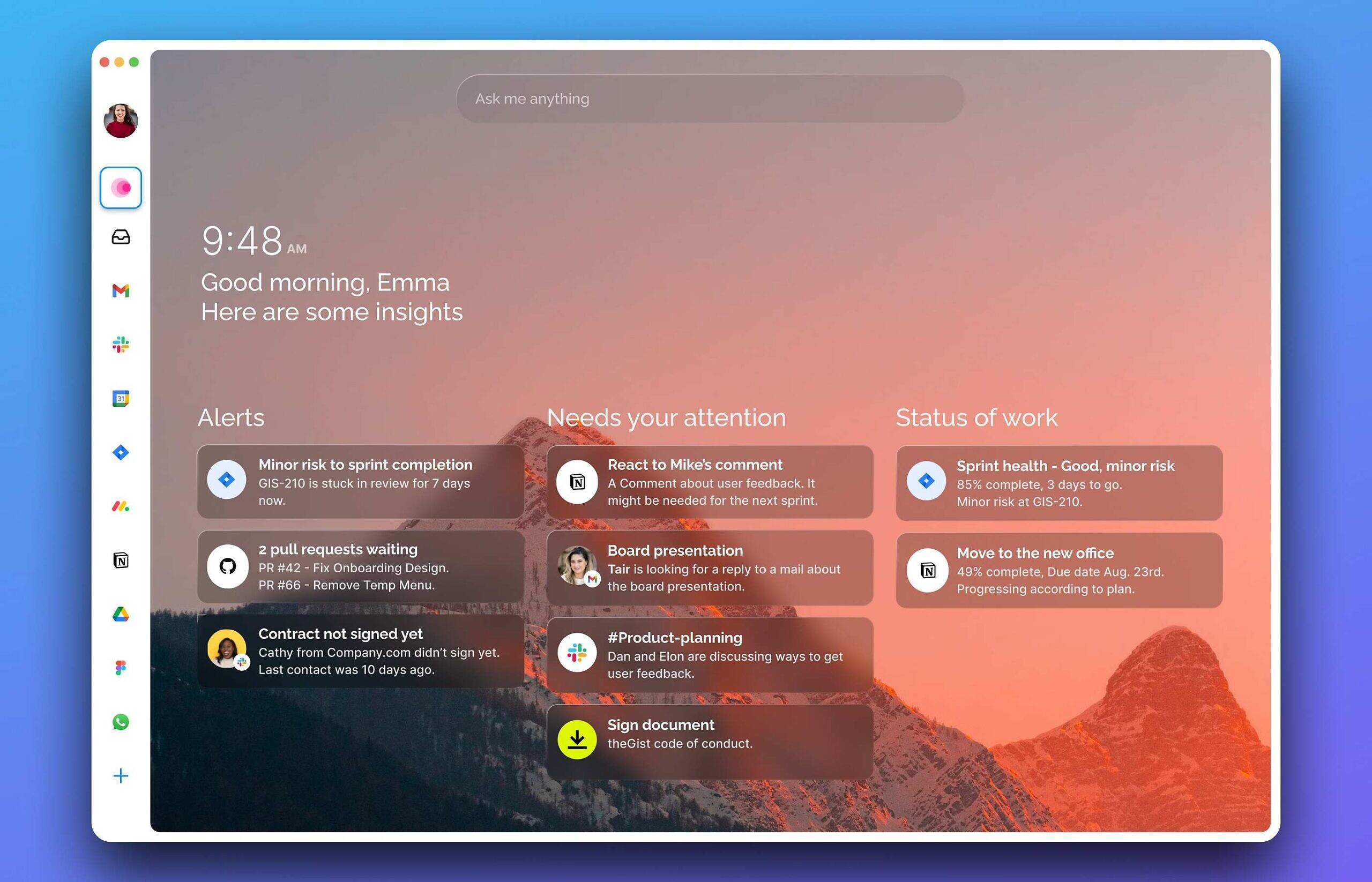Viewport: 1372px width, 882px height.
Task: Open the Board presentation item
Action: [x=710, y=567]
